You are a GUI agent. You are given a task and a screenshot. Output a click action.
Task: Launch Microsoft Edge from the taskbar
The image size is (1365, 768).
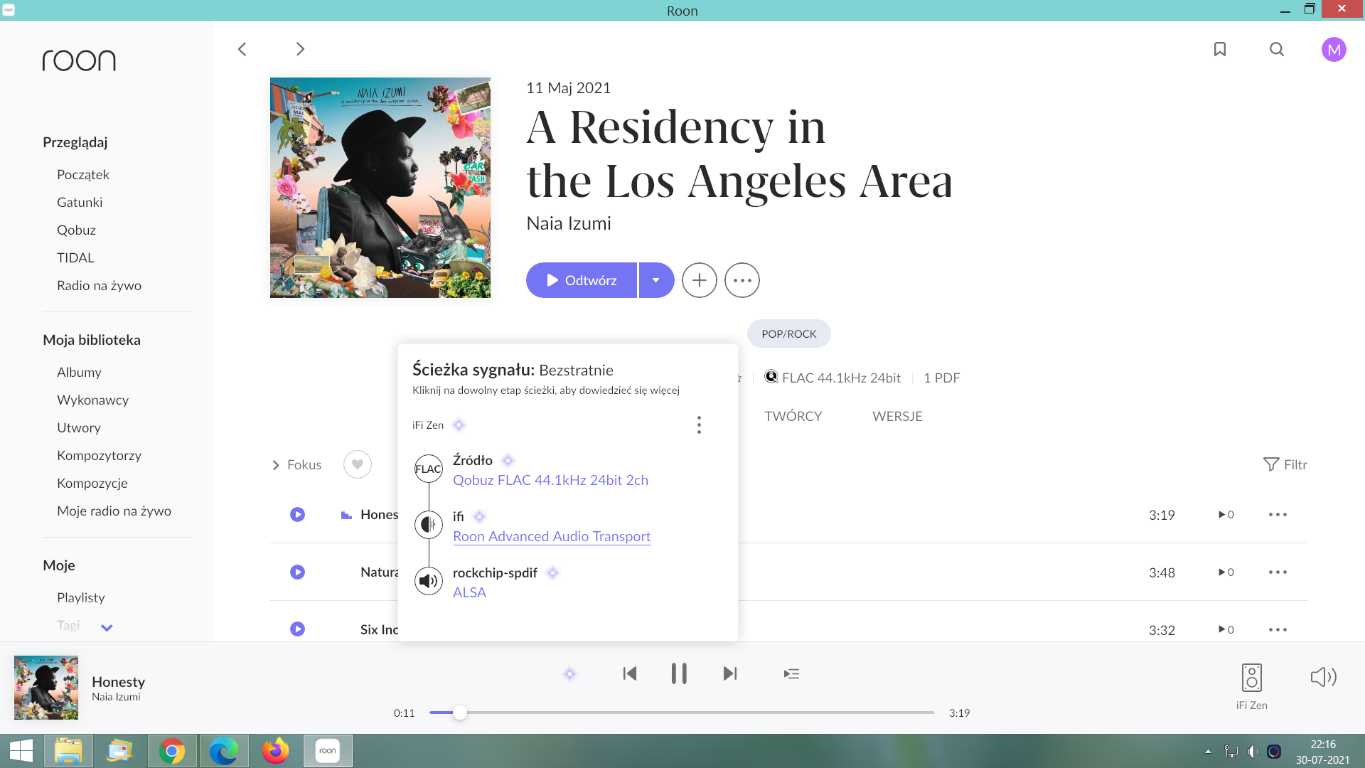[x=223, y=751]
